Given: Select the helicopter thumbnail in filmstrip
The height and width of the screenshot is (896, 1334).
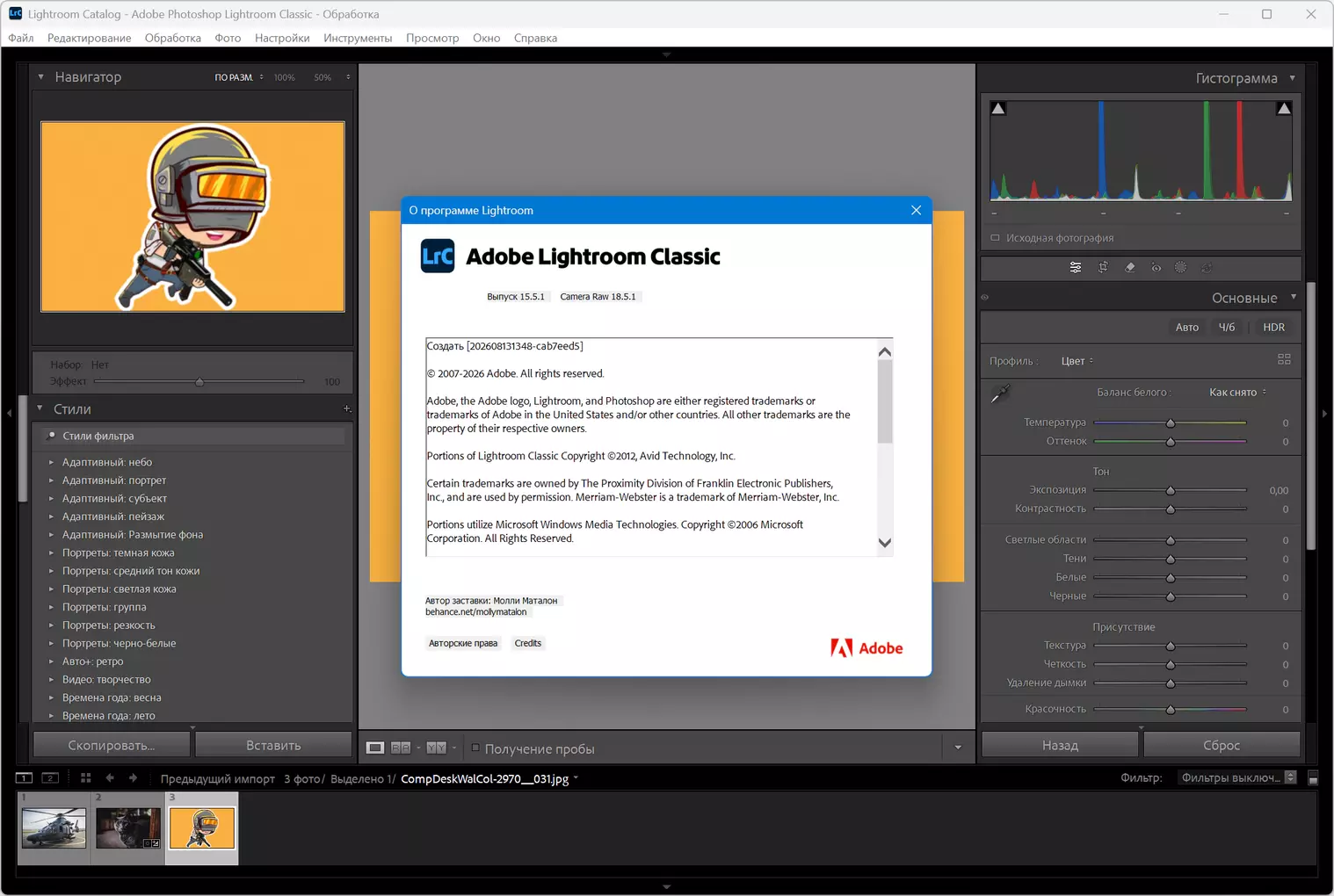Looking at the screenshot, I should [x=54, y=827].
